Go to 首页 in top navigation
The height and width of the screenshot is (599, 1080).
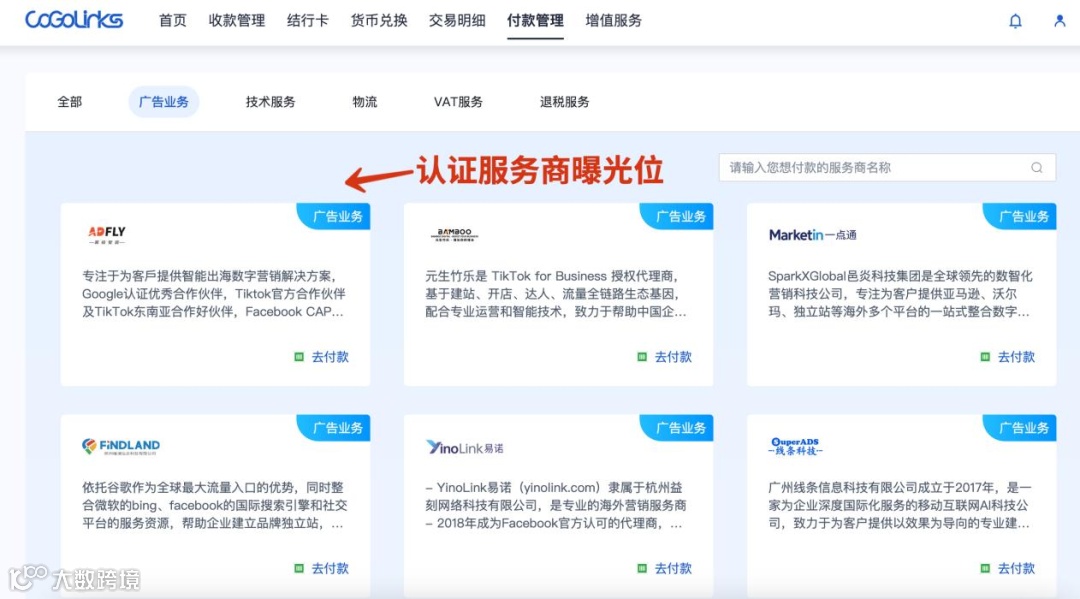[x=172, y=21]
